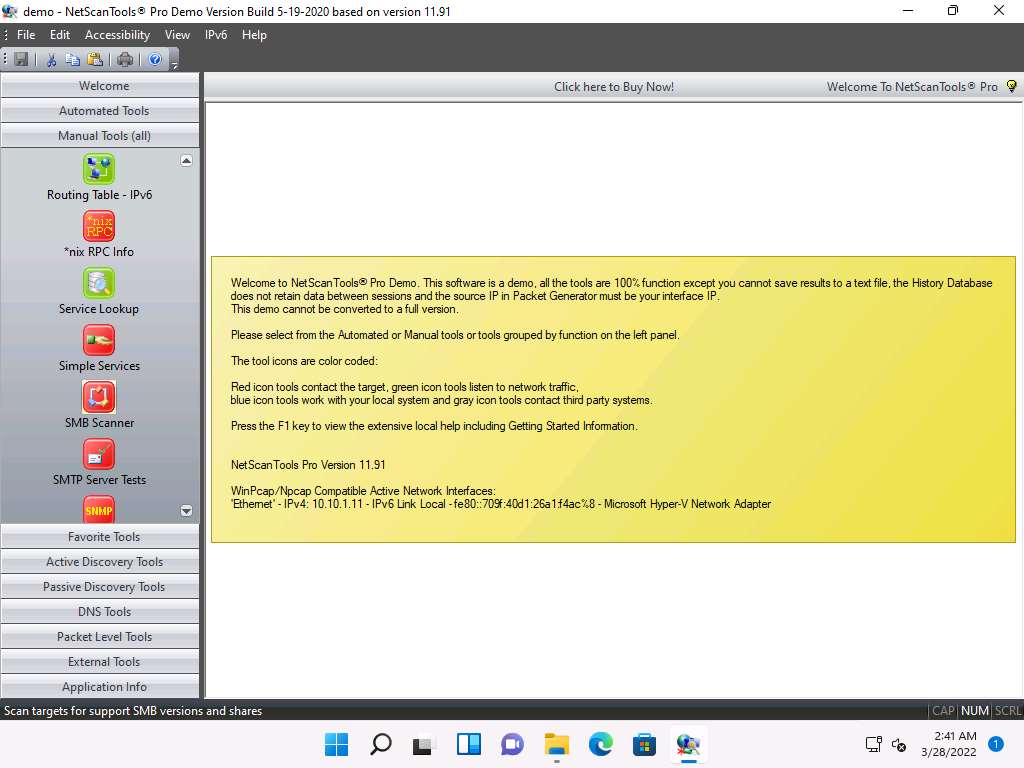Click the 'Click here to Buy Now!' link
Screen dimensions: 1024x768
tap(614, 87)
